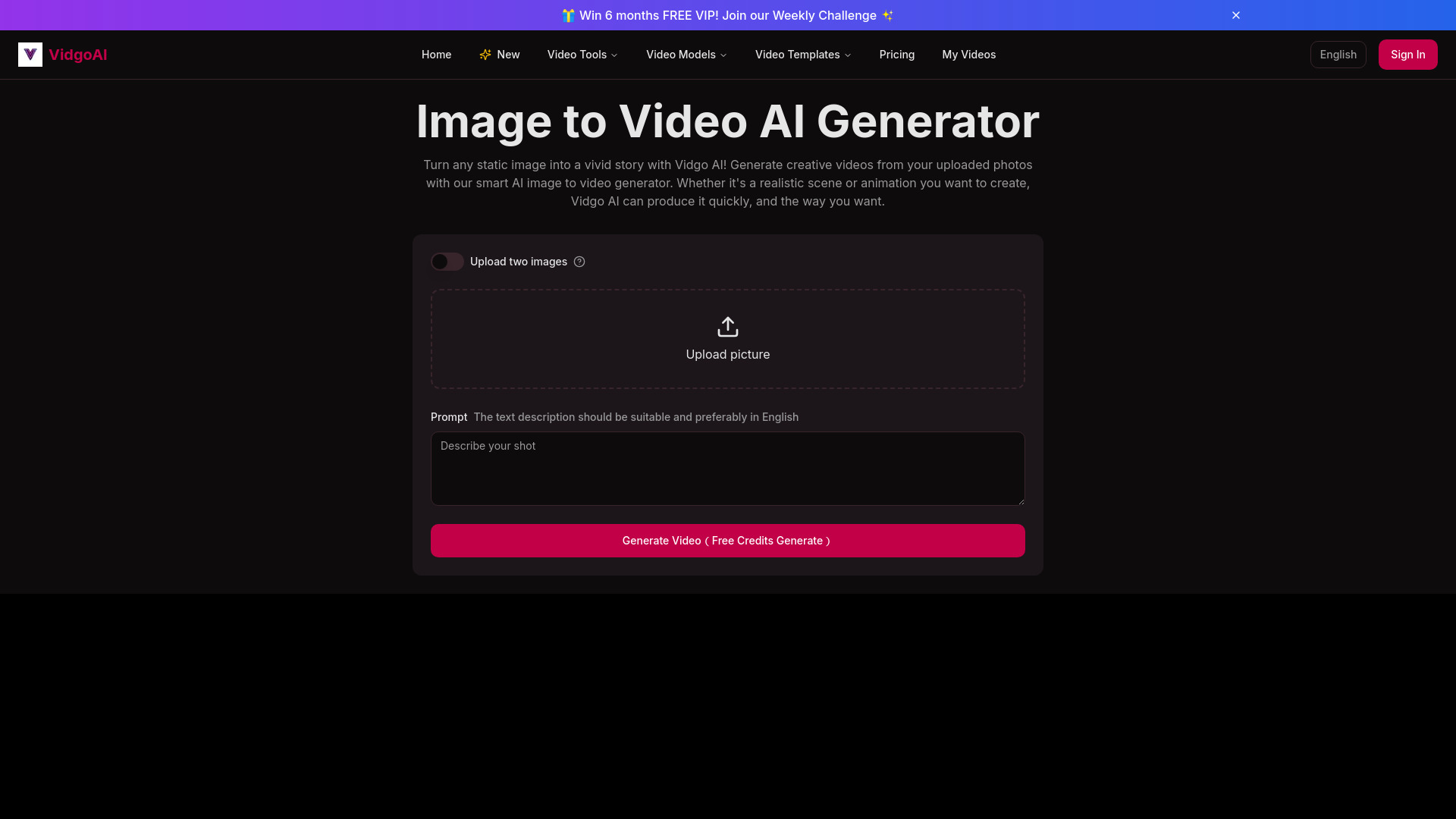Click the VidgoAI logo icon

click(30, 55)
